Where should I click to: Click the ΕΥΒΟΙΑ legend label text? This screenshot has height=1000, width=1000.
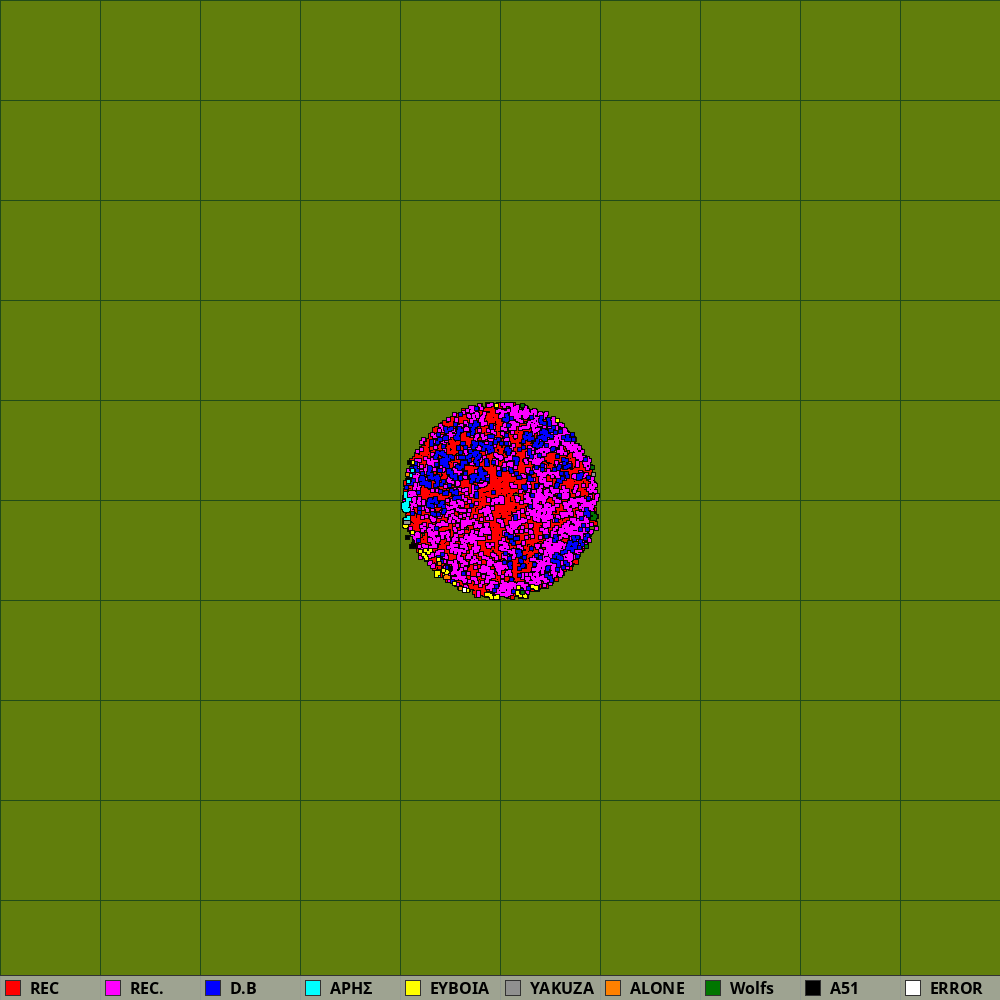pyautogui.click(x=459, y=988)
